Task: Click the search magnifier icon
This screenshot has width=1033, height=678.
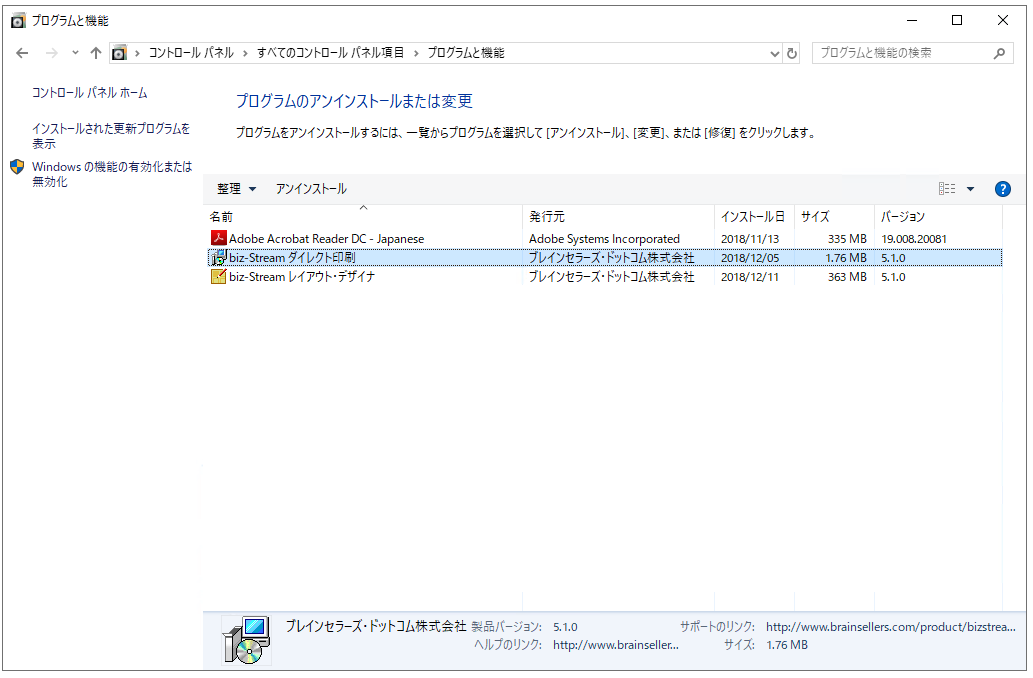Action: [x=999, y=53]
